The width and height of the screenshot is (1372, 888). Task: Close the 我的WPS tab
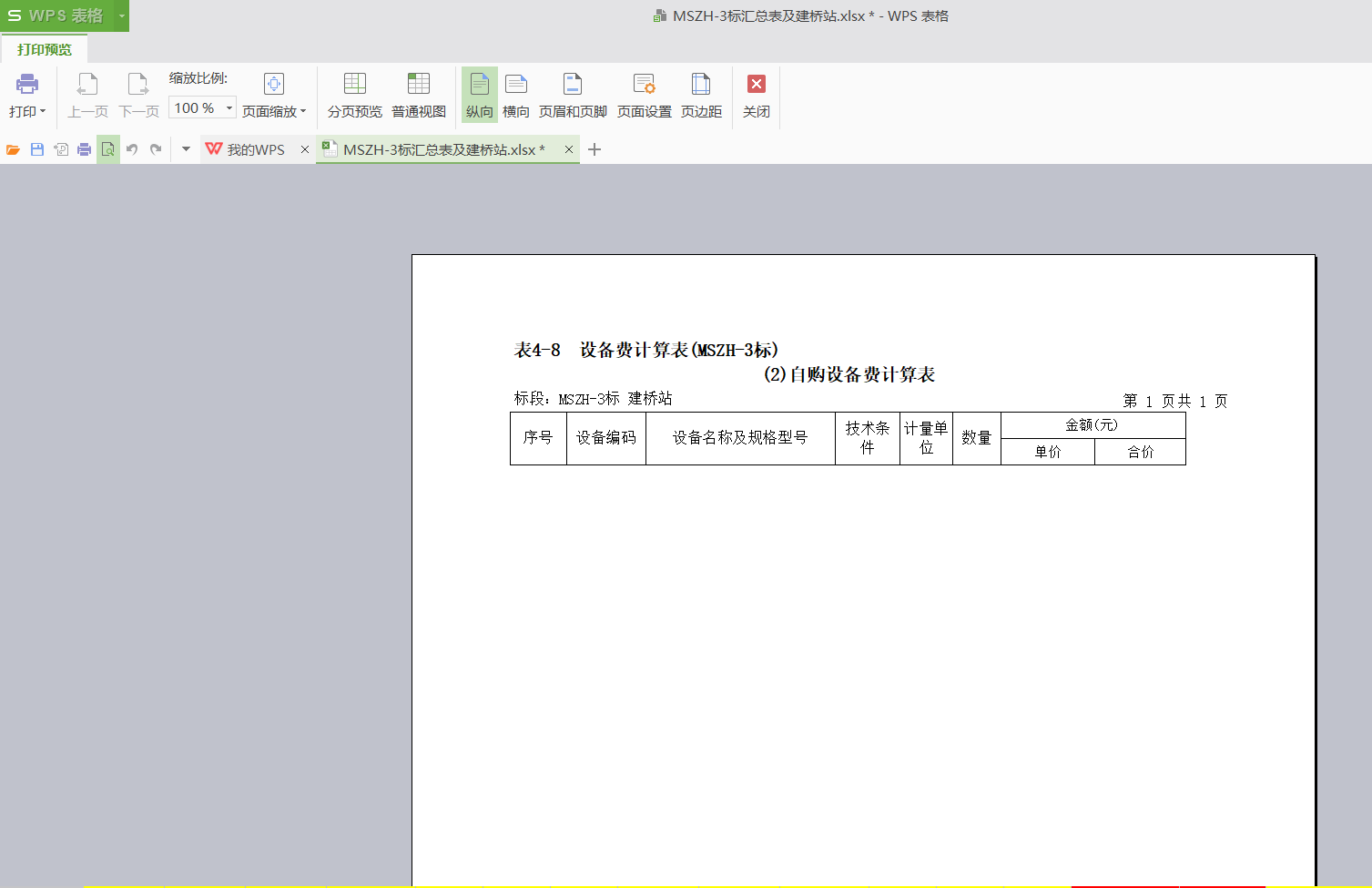[305, 149]
